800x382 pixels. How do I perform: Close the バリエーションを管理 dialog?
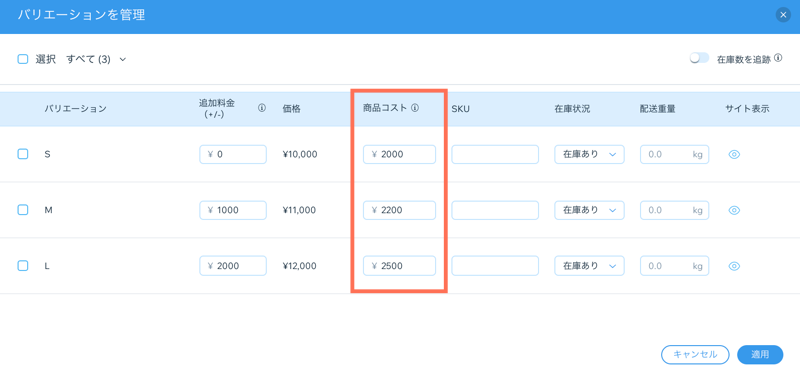pos(783,15)
